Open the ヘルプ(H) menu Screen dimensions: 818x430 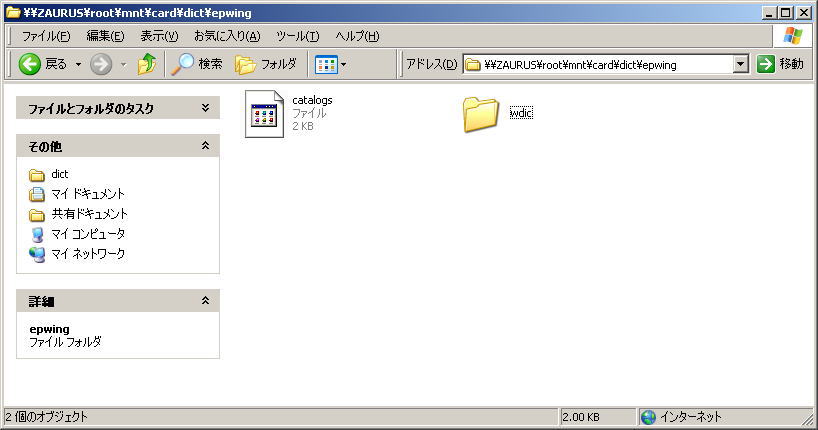[x=357, y=36]
